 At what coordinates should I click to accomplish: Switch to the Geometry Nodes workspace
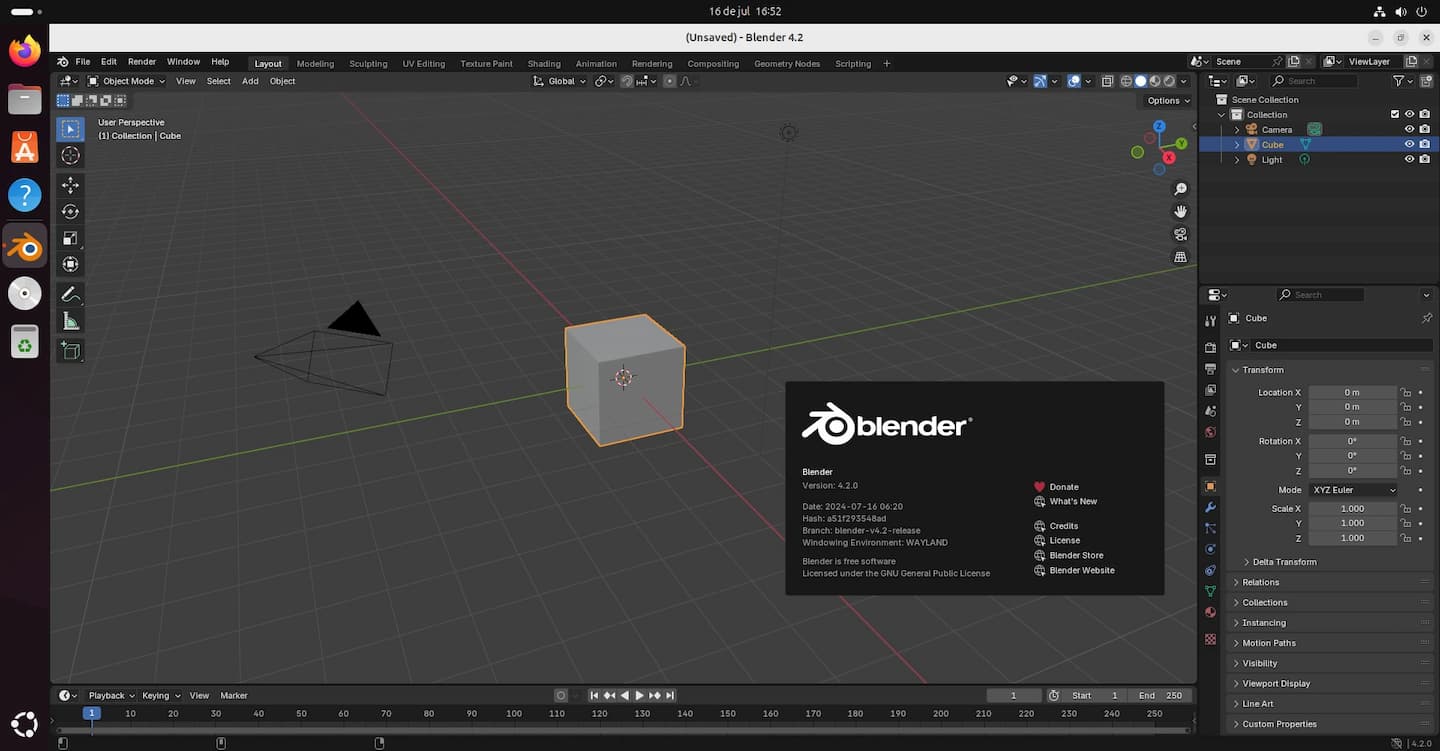point(787,63)
